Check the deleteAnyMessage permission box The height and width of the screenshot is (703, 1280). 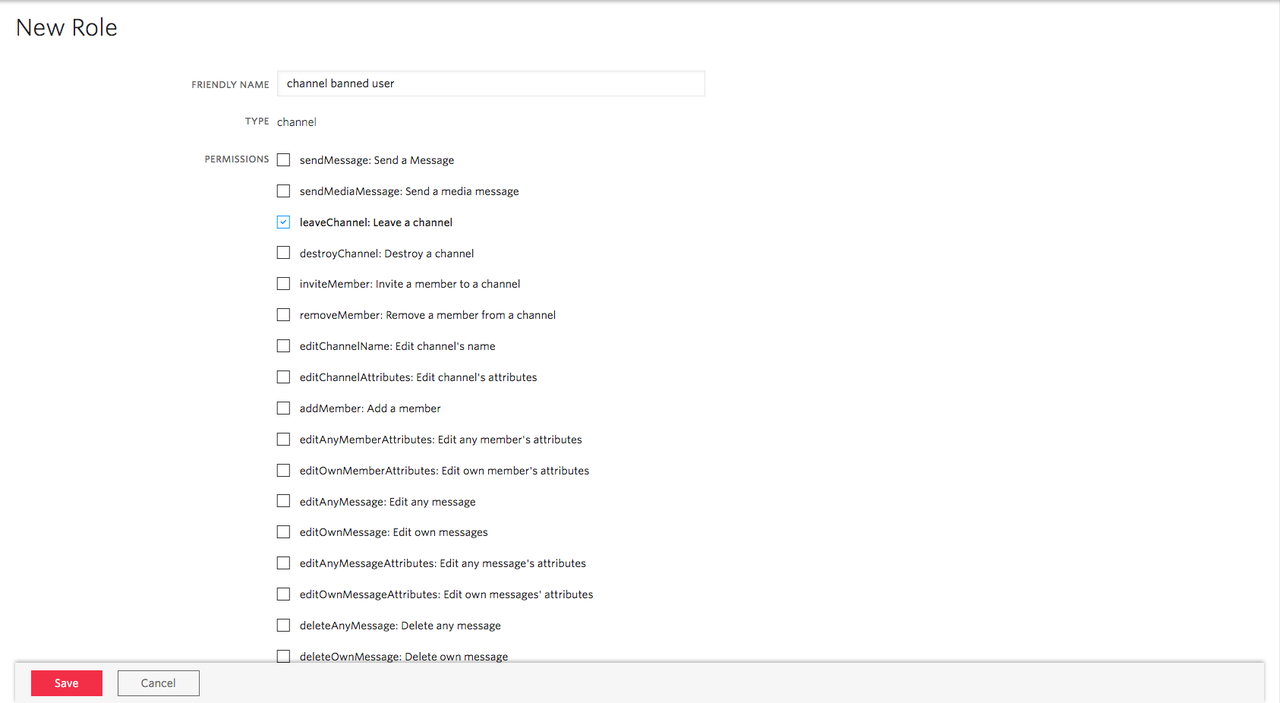click(x=284, y=625)
